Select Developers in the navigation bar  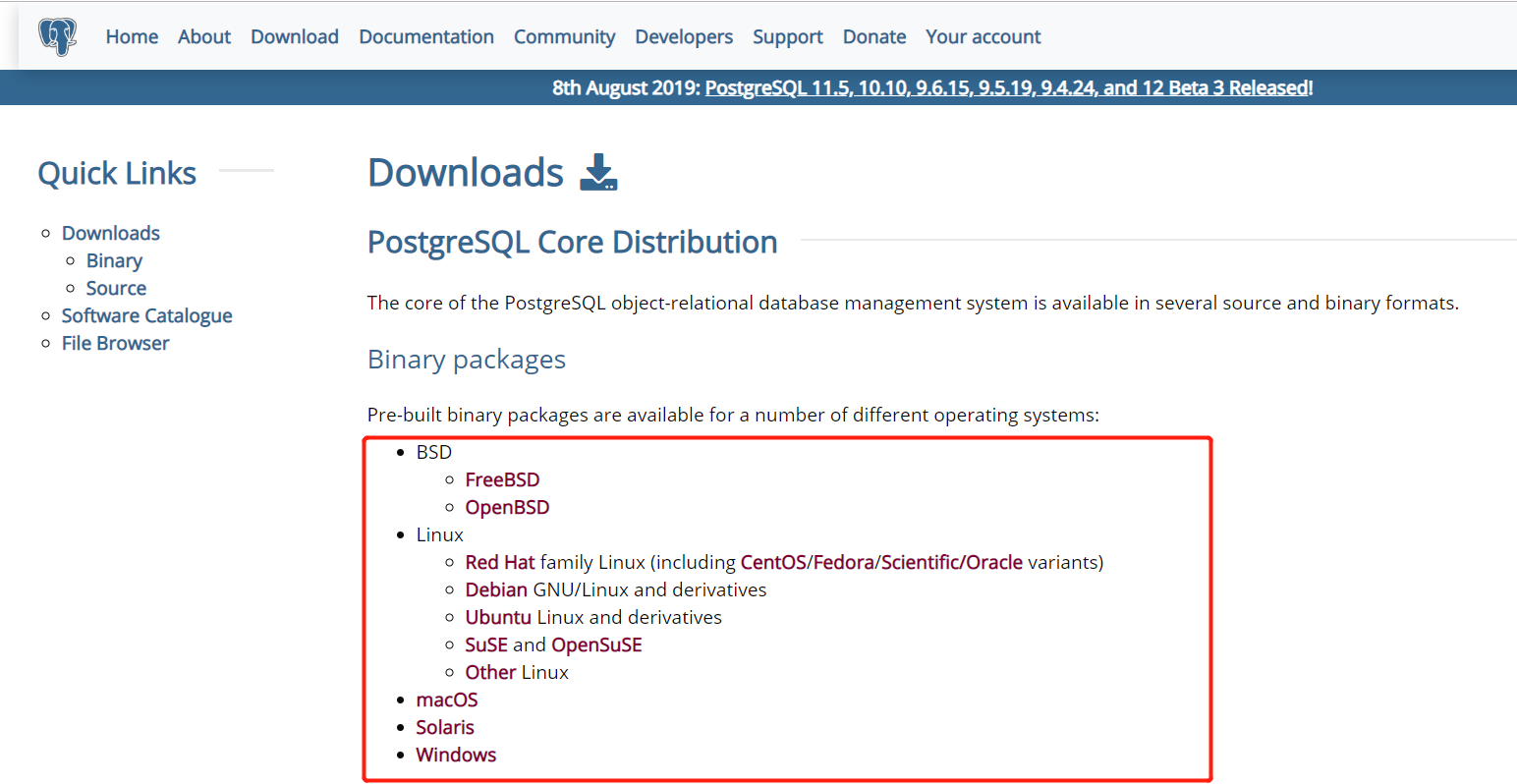[x=684, y=37]
